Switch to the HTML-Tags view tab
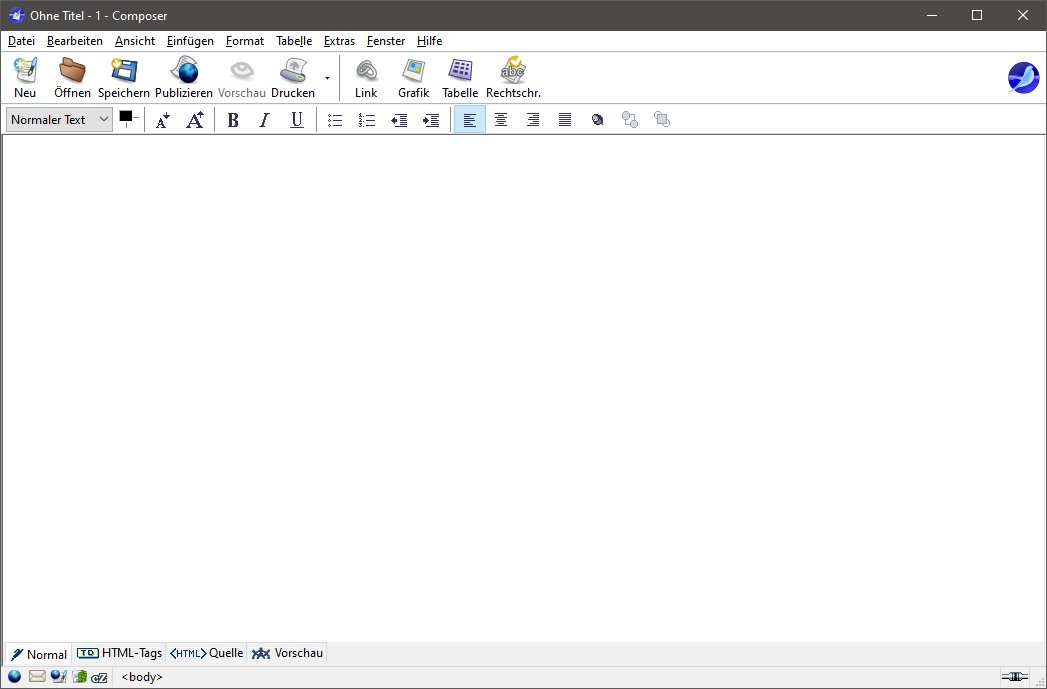Screen dimensions: 1047x689 [120, 653]
